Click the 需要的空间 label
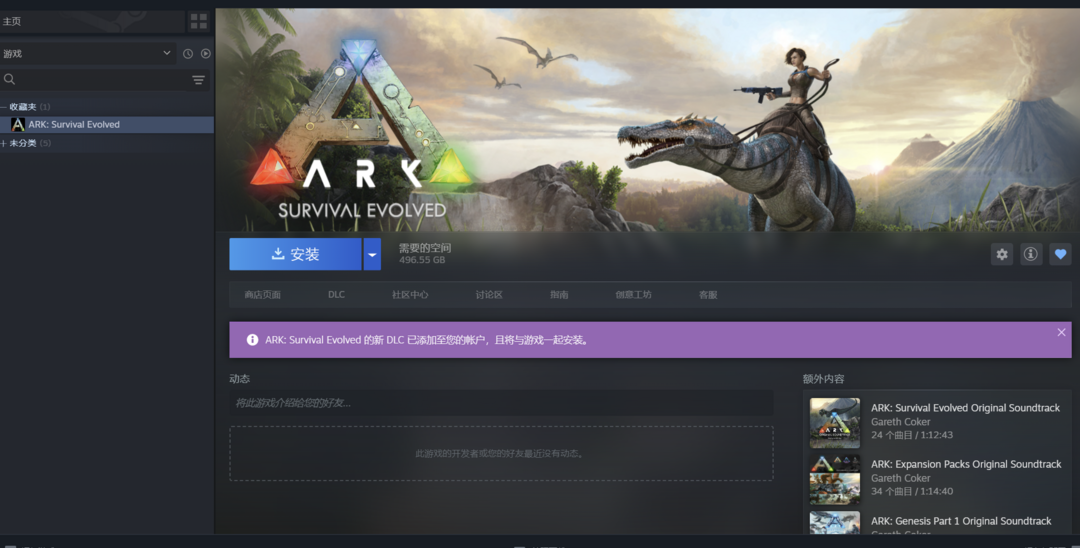 [425, 248]
